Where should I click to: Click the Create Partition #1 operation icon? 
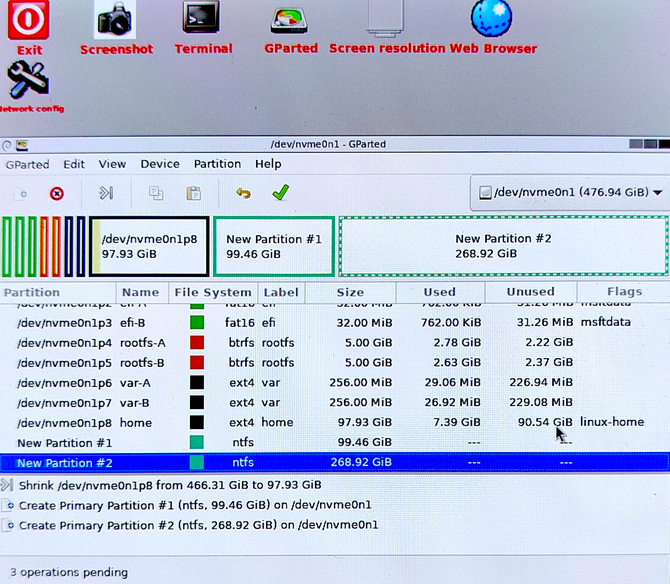coord(9,505)
